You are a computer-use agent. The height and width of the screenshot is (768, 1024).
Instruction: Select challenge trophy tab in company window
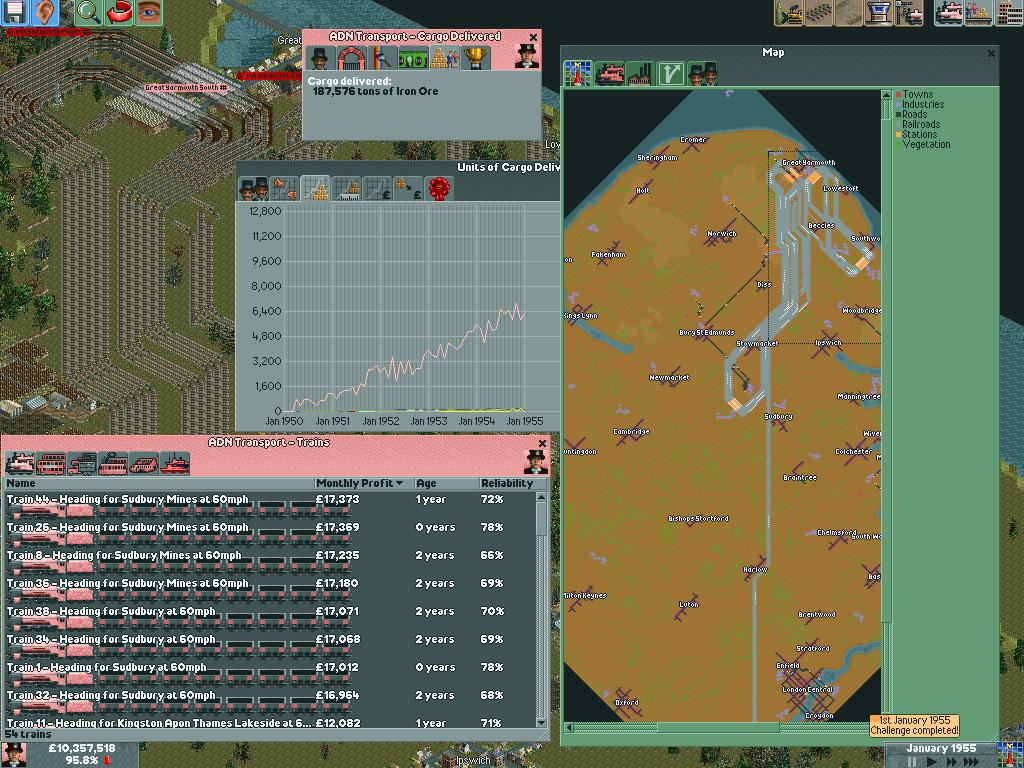[x=475, y=58]
